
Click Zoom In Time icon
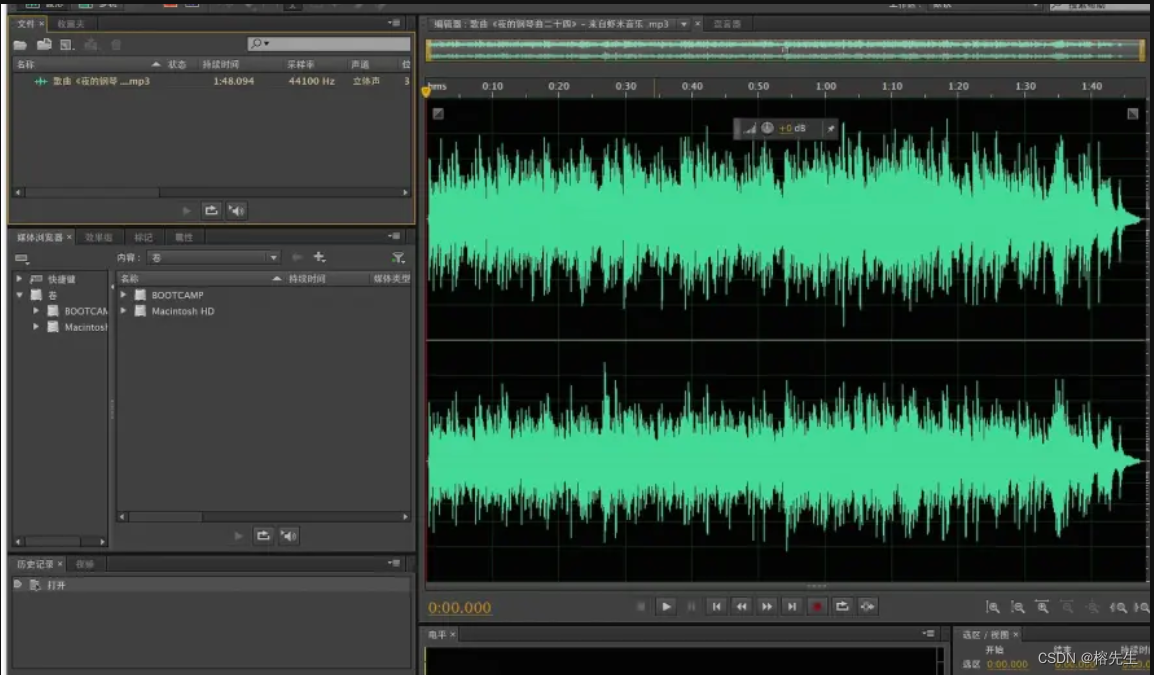(1042, 607)
